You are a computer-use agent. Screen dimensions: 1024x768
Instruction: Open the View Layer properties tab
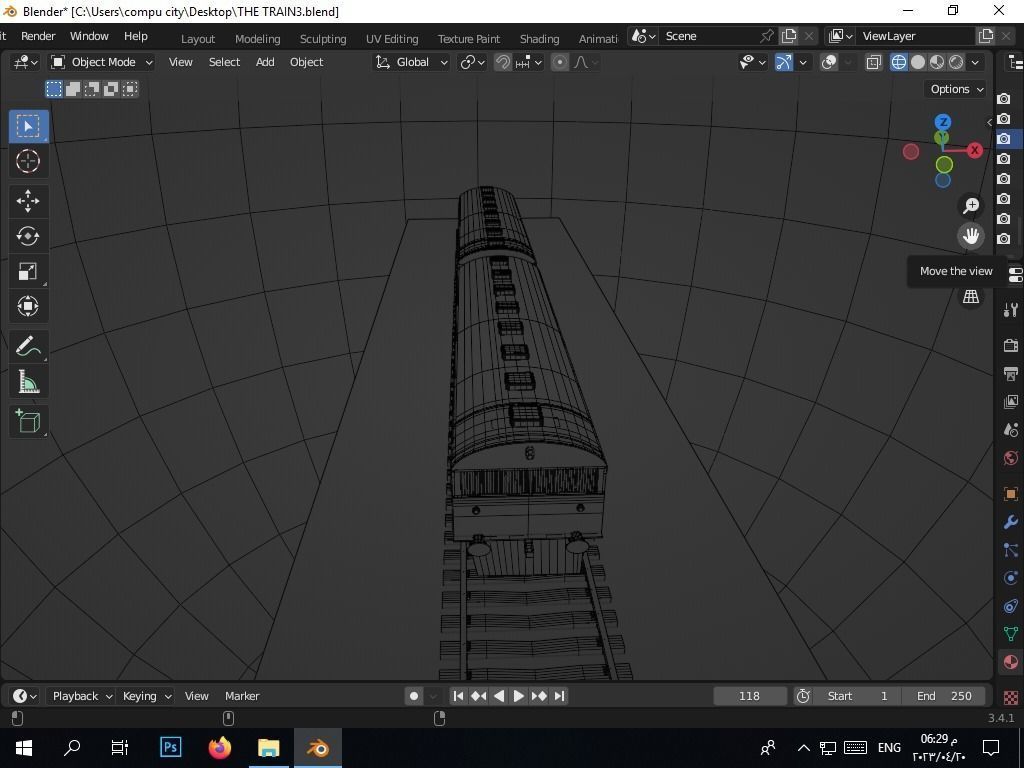tap(1010, 402)
